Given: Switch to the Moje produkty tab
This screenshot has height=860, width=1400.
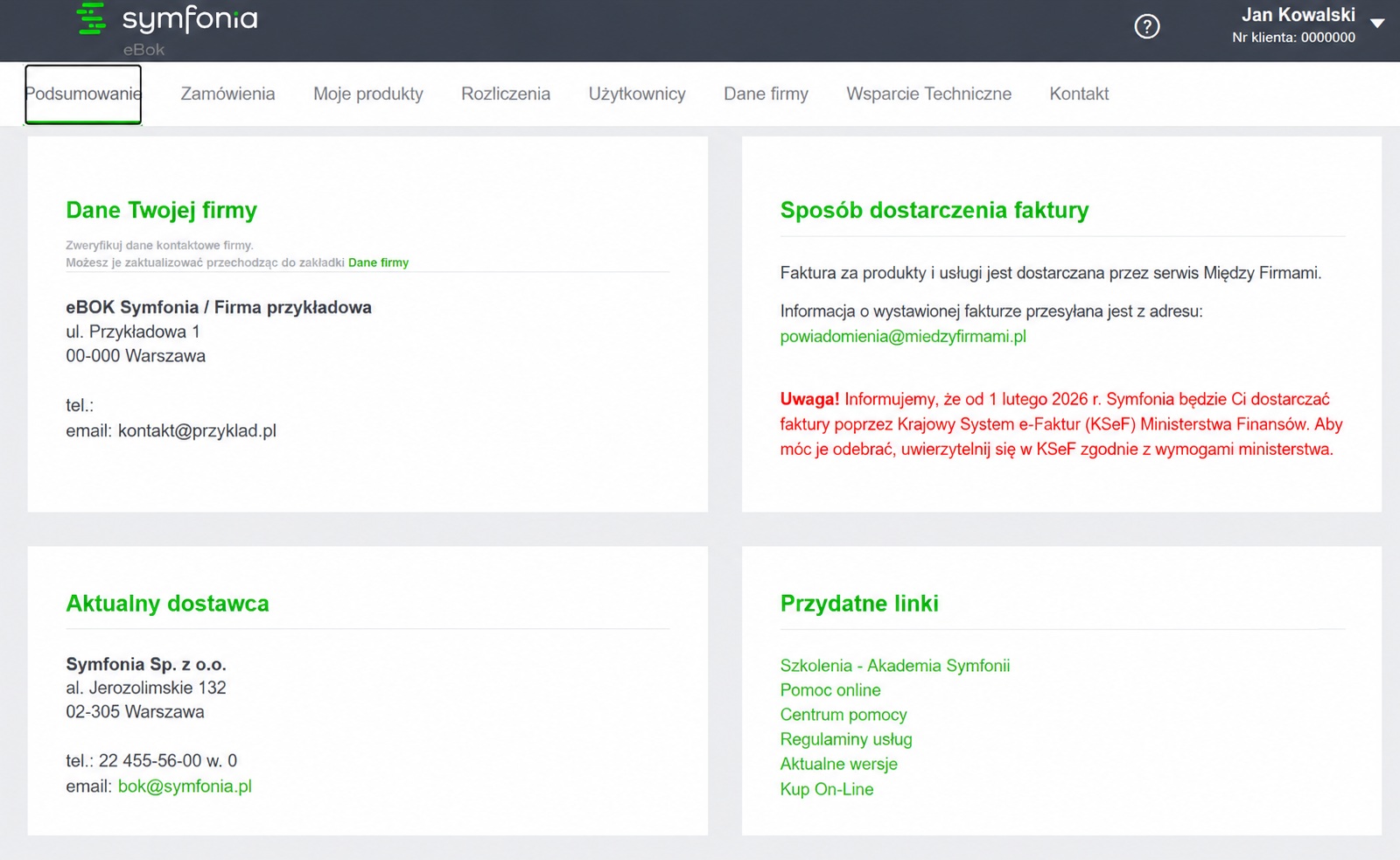Looking at the screenshot, I should click(x=368, y=94).
